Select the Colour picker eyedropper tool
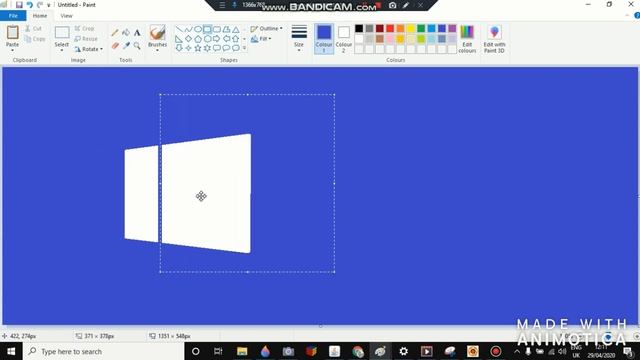Screen dimensions: 640x360 (x=126, y=46)
